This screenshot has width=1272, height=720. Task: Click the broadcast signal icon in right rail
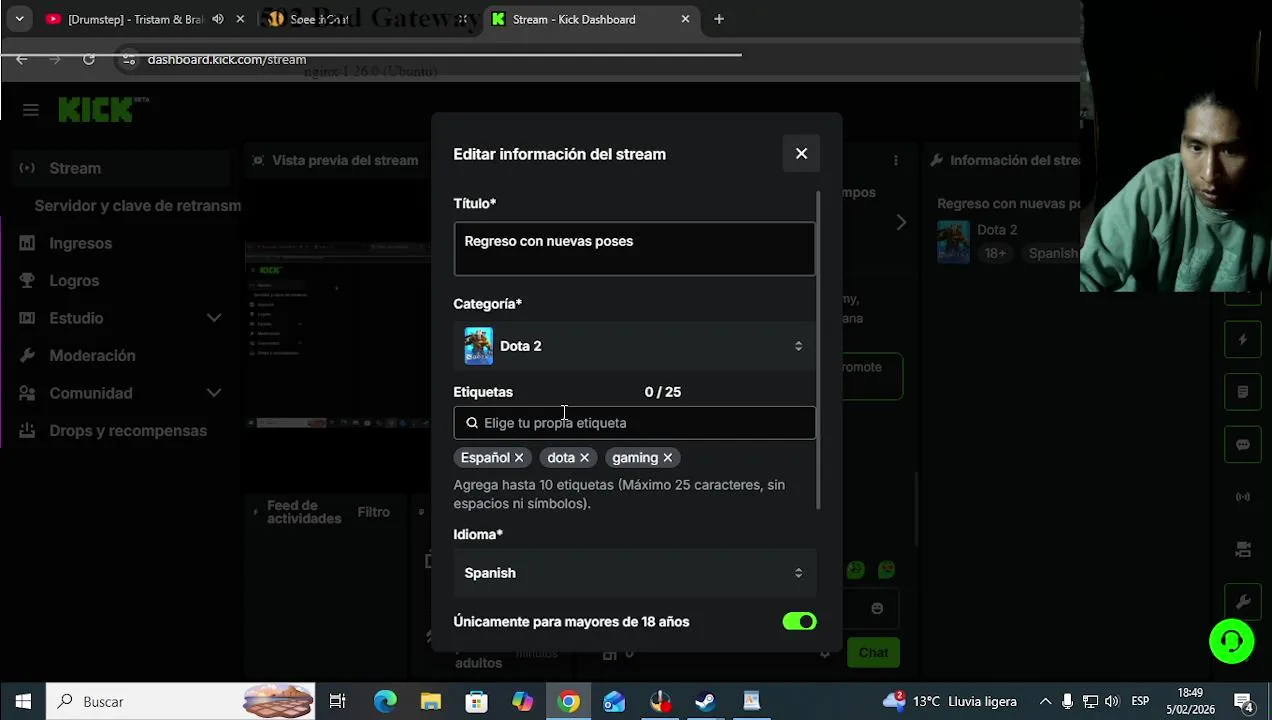click(1243, 497)
